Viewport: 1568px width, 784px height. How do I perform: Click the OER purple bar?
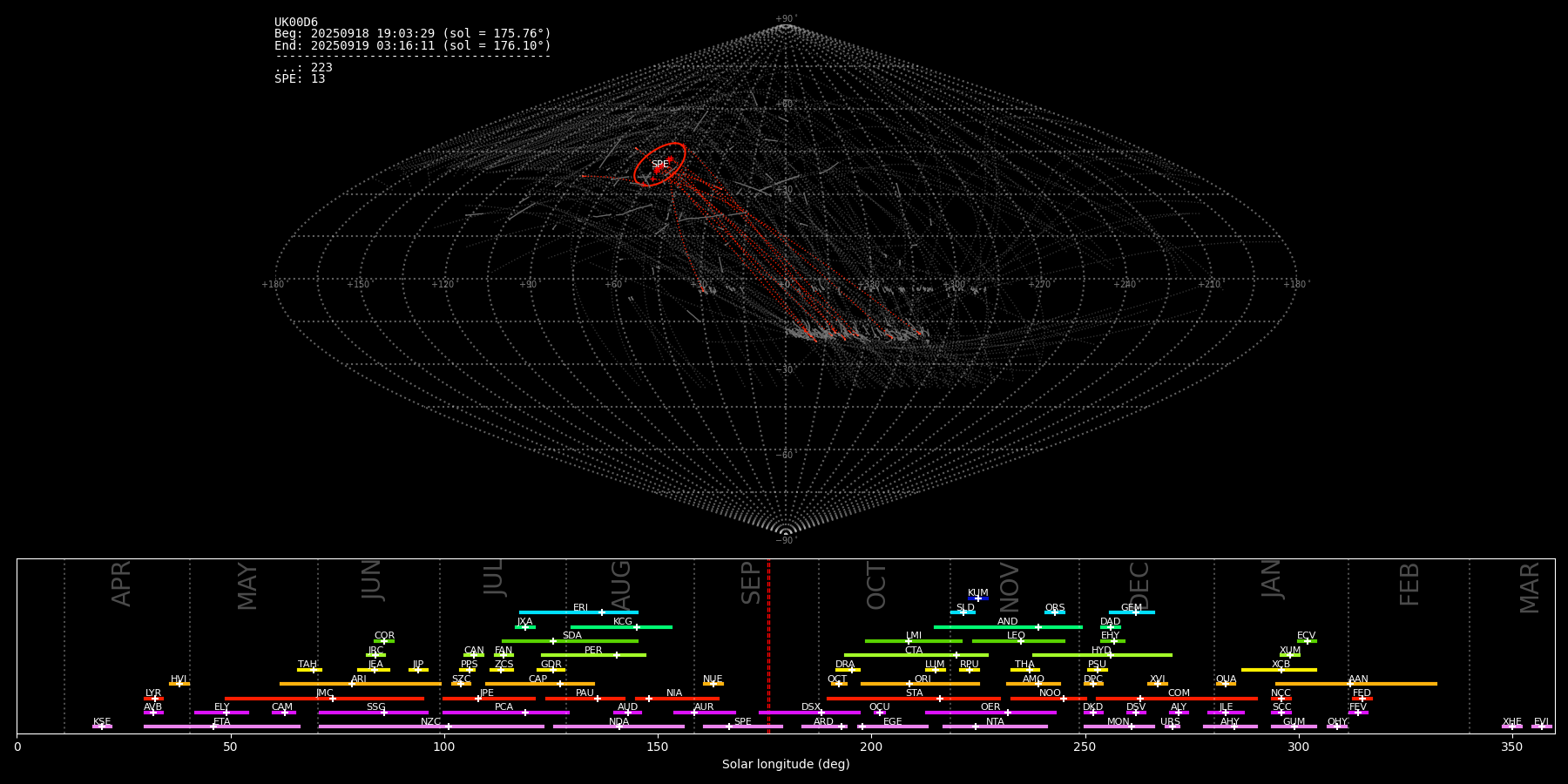pos(990,713)
